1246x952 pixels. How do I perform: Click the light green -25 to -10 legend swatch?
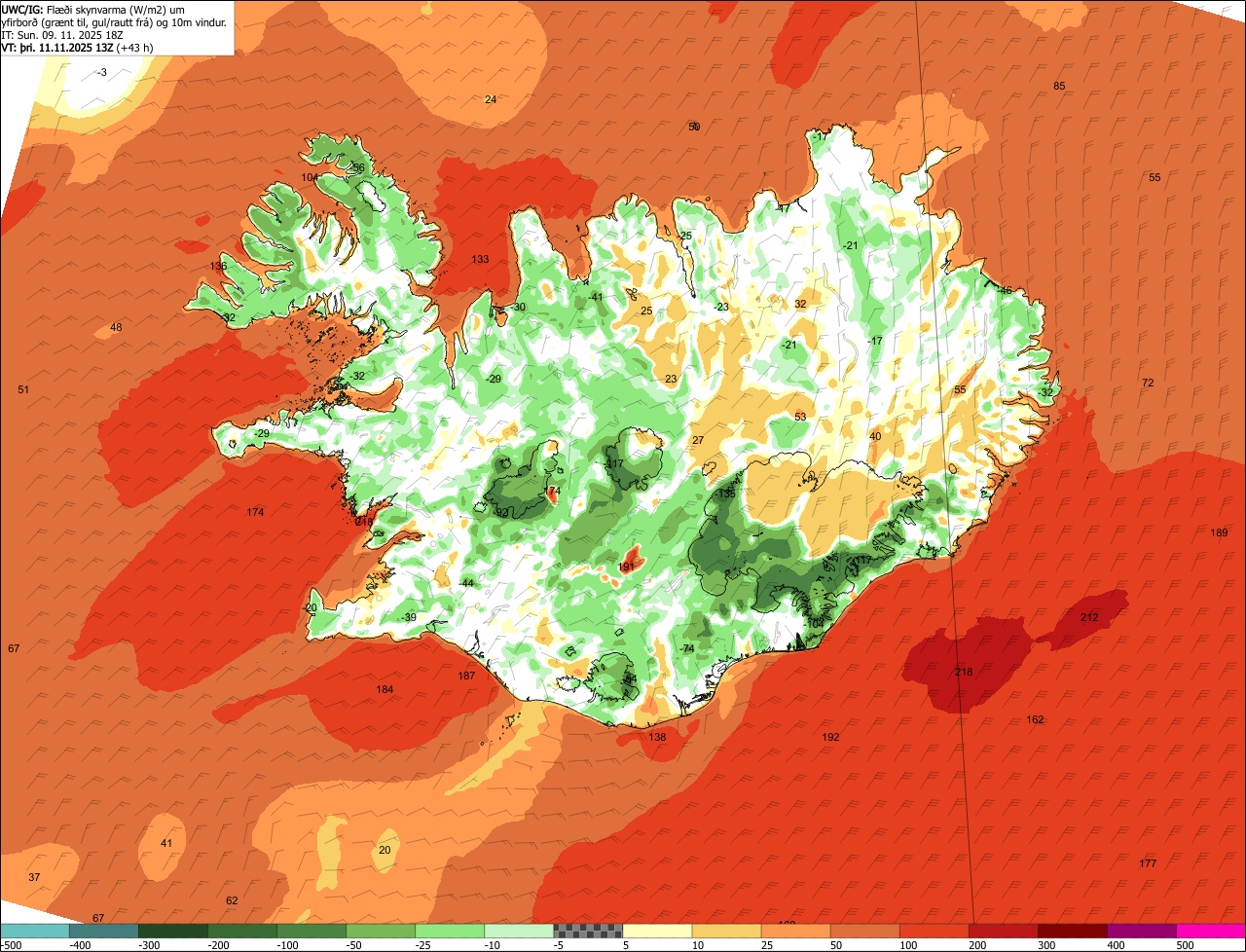(450, 931)
